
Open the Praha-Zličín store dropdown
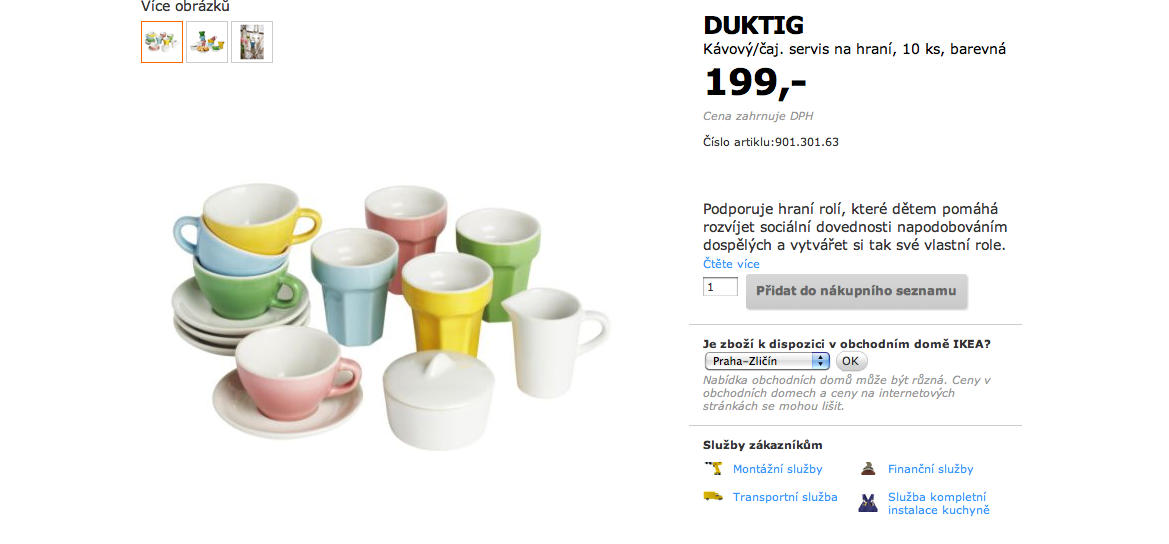(x=767, y=361)
